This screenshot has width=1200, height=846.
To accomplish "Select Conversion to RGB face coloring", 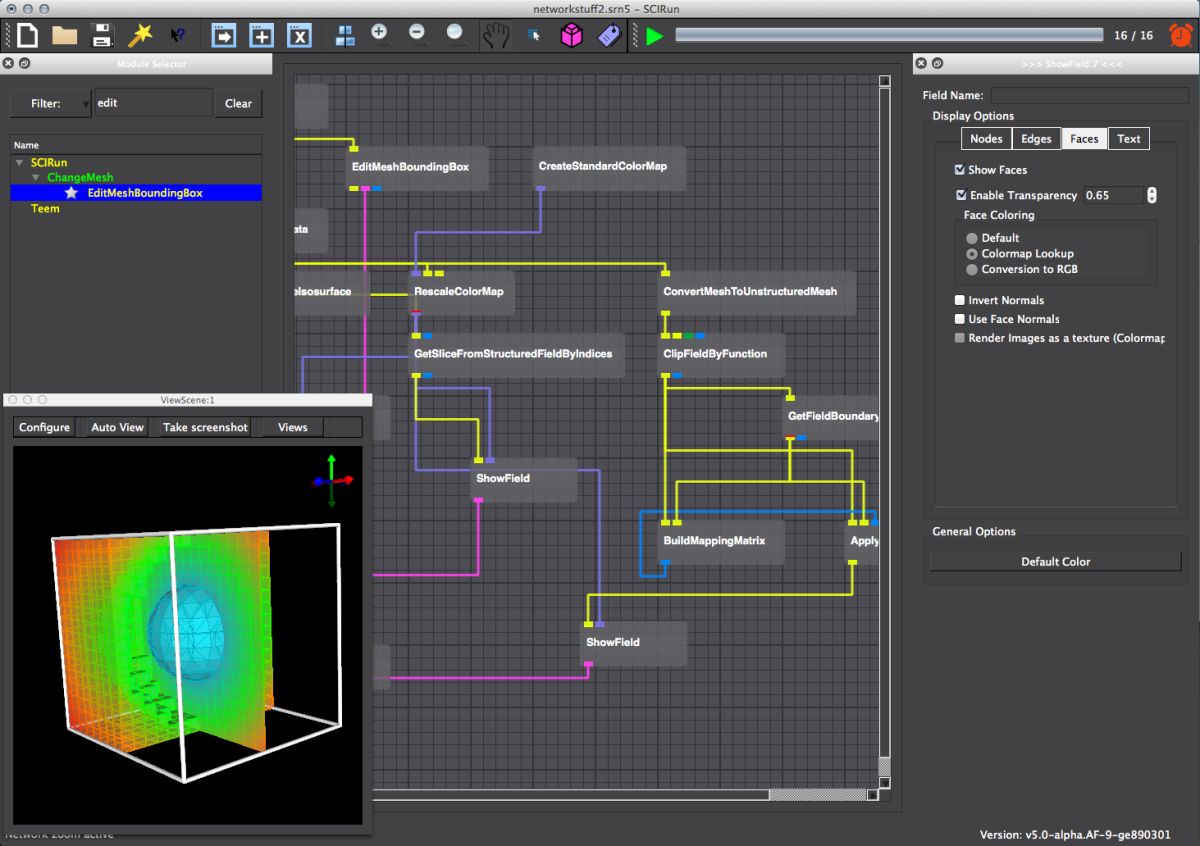I will [972, 269].
